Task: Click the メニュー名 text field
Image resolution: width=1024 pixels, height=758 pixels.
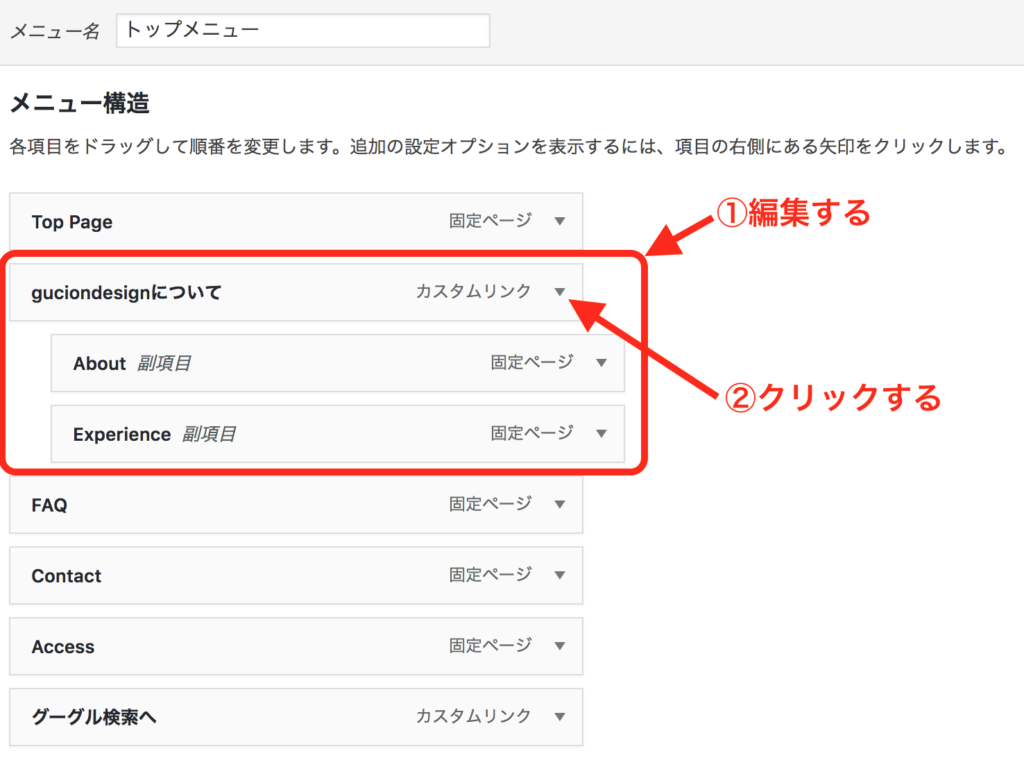Action: point(303,30)
